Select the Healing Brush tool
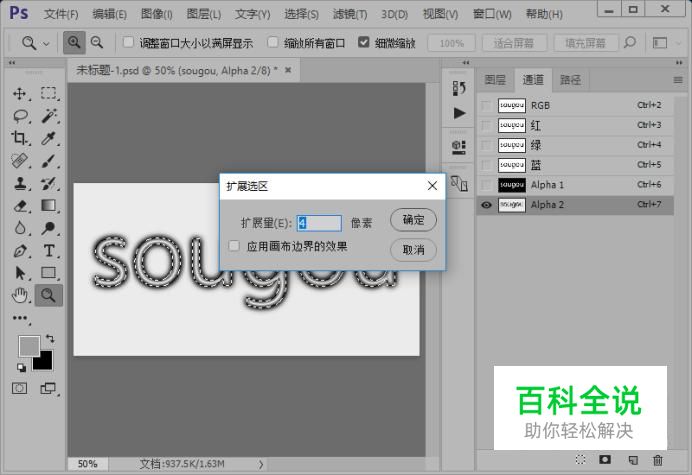This screenshot has height=475, width=692. click(19, 161)
